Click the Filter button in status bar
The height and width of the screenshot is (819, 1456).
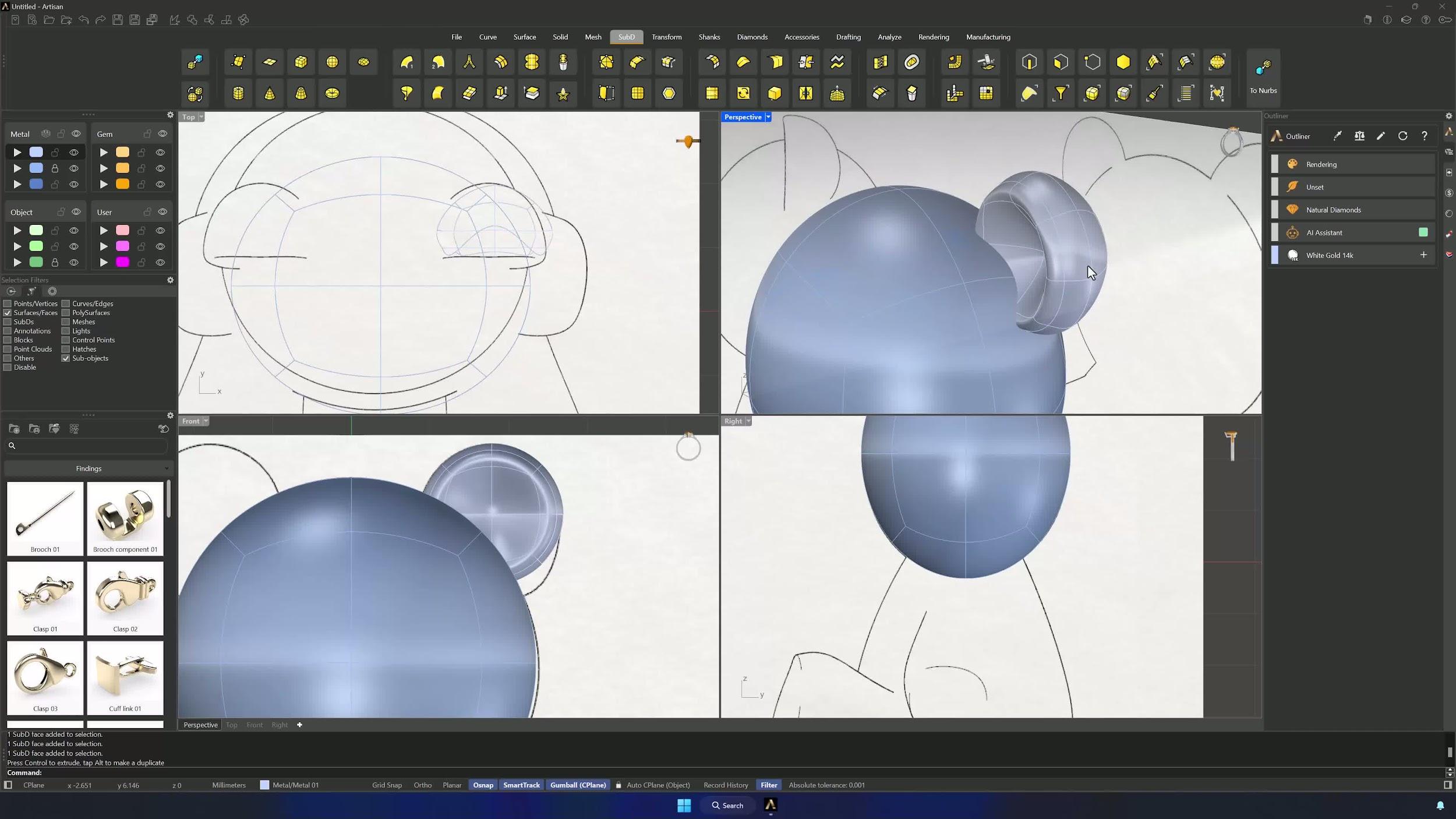769,785
